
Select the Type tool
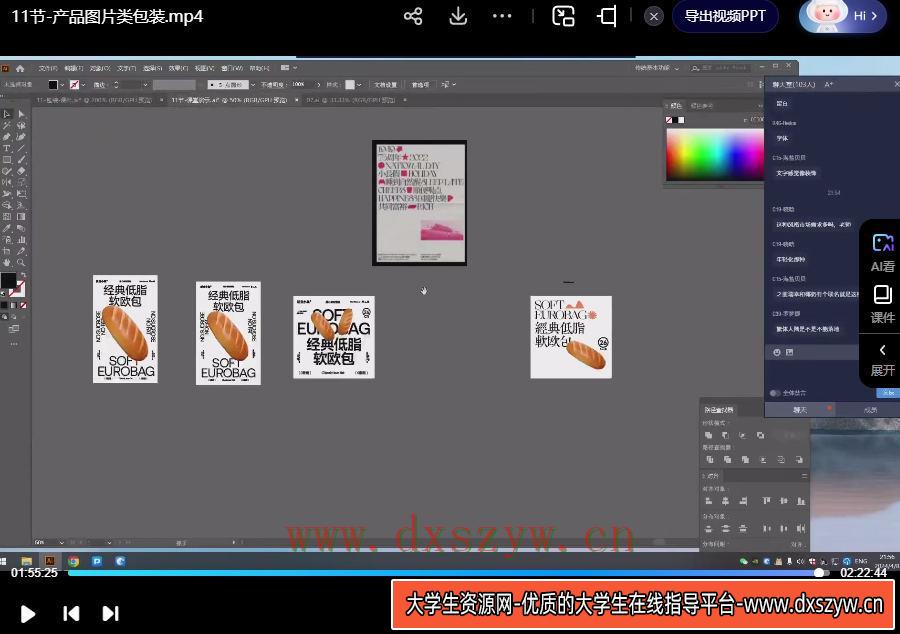click(7, 149)
